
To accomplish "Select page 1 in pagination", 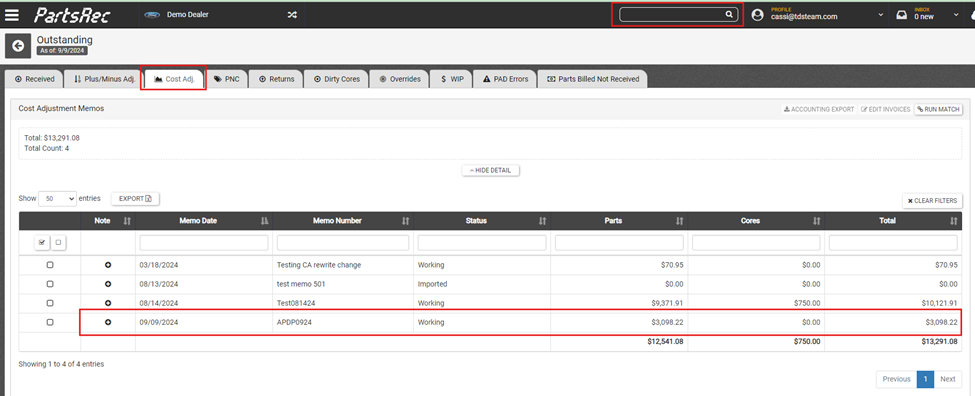I will coord(925,379).
